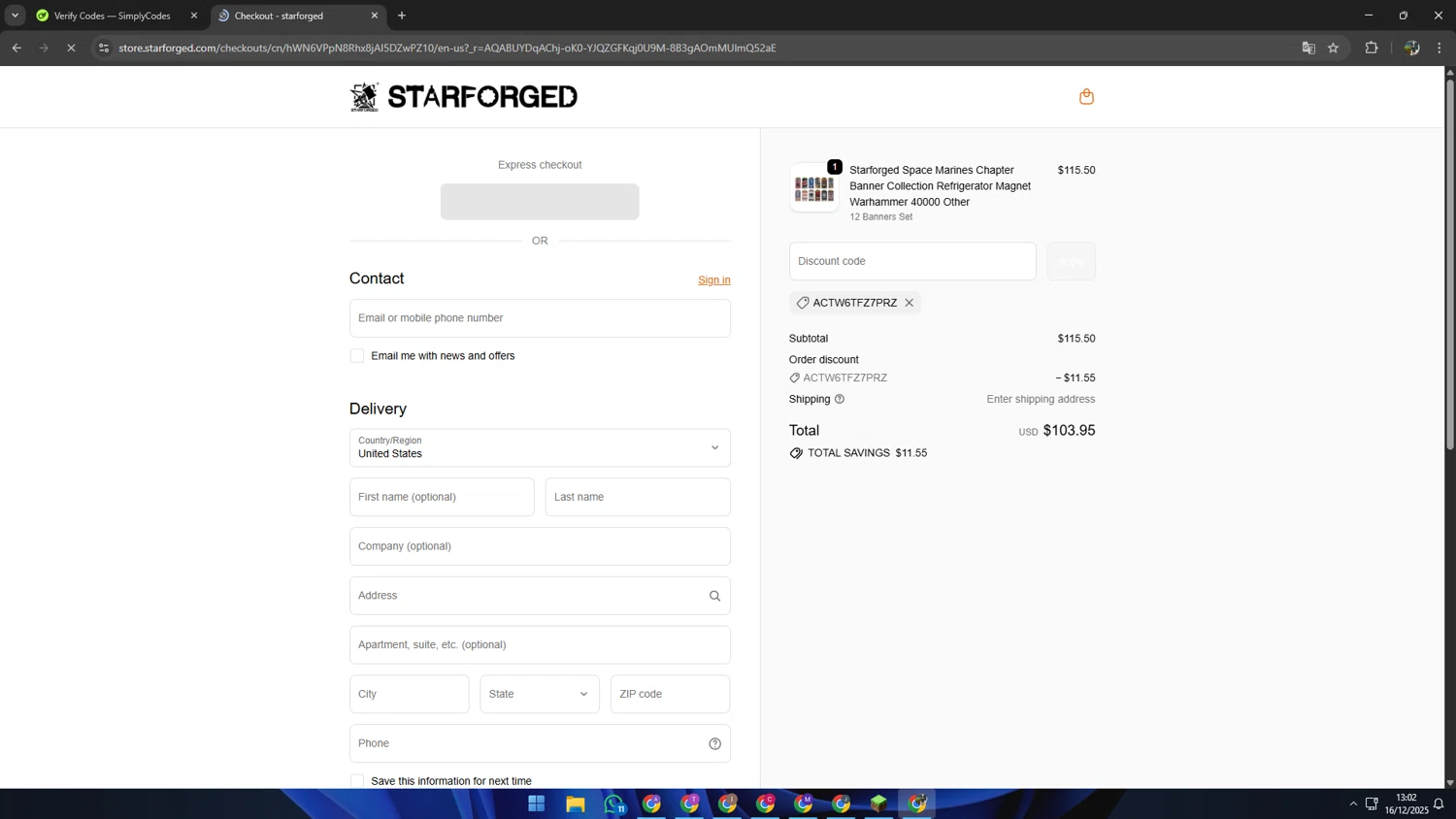Focus the ZIP code field

[670, 694]
